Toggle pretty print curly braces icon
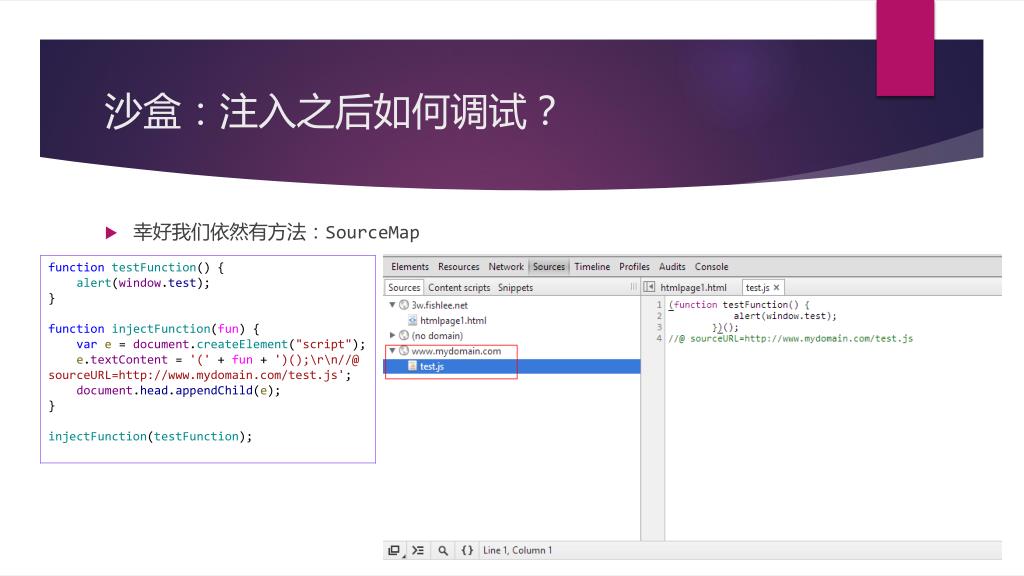Viewport: 1024px width, 576px height. point(467,551)
